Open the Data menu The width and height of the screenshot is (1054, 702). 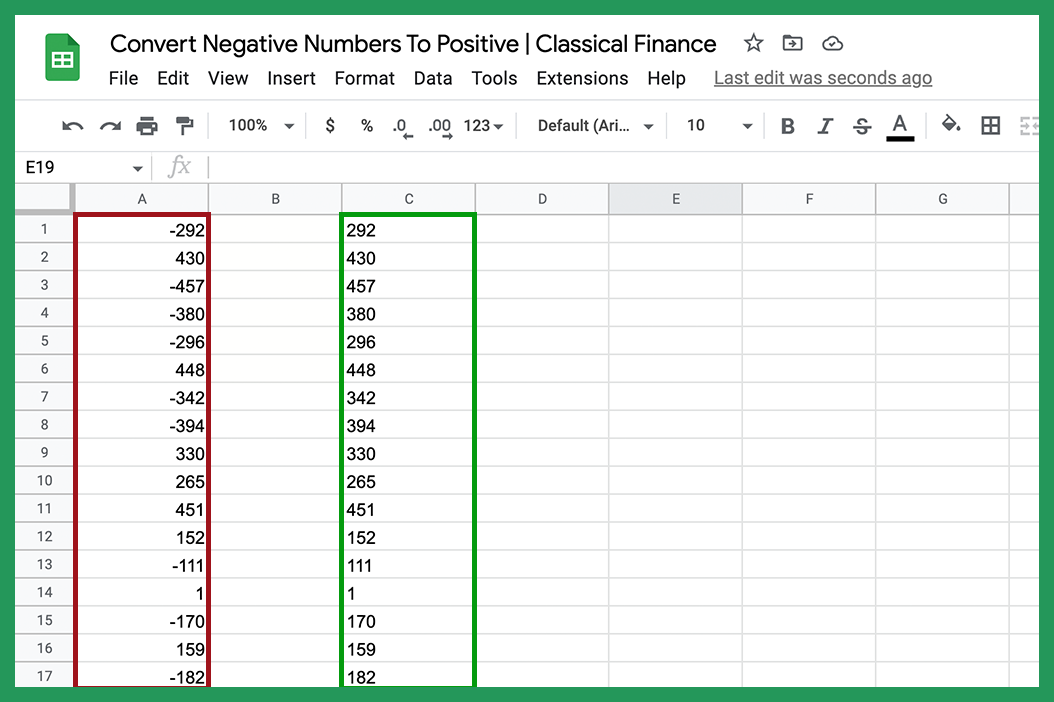[432, 78]
